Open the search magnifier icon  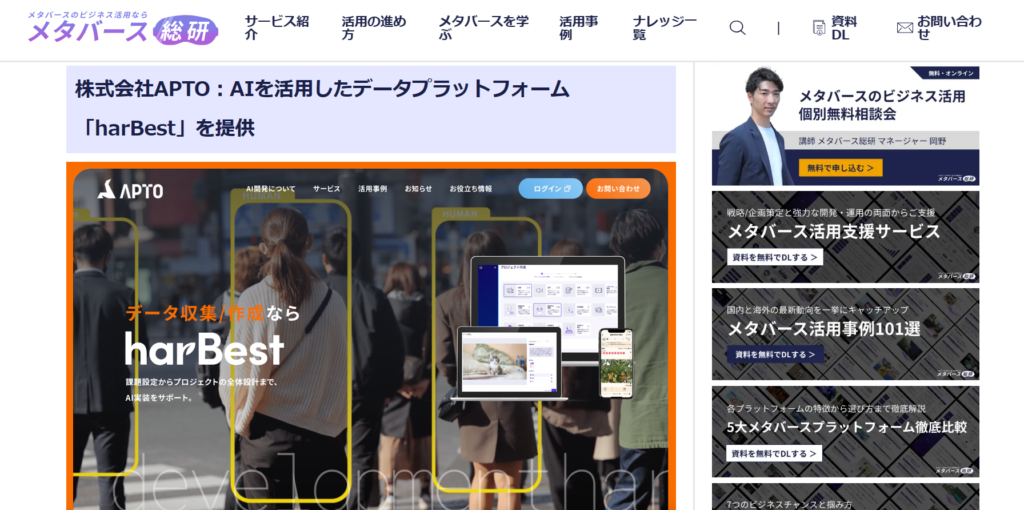point(737,27)
